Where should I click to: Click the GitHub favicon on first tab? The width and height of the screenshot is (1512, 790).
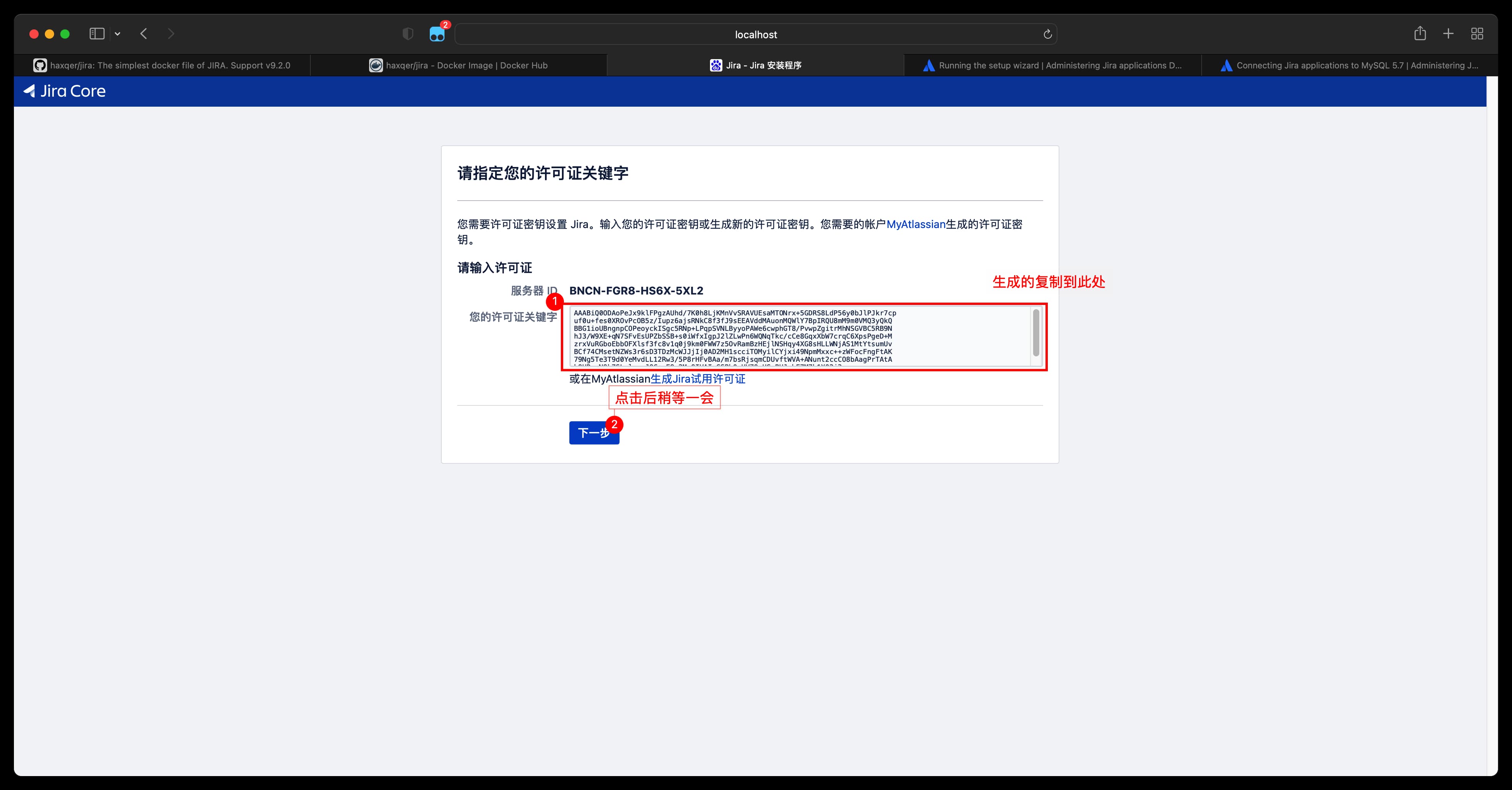(x=40, y=65)
